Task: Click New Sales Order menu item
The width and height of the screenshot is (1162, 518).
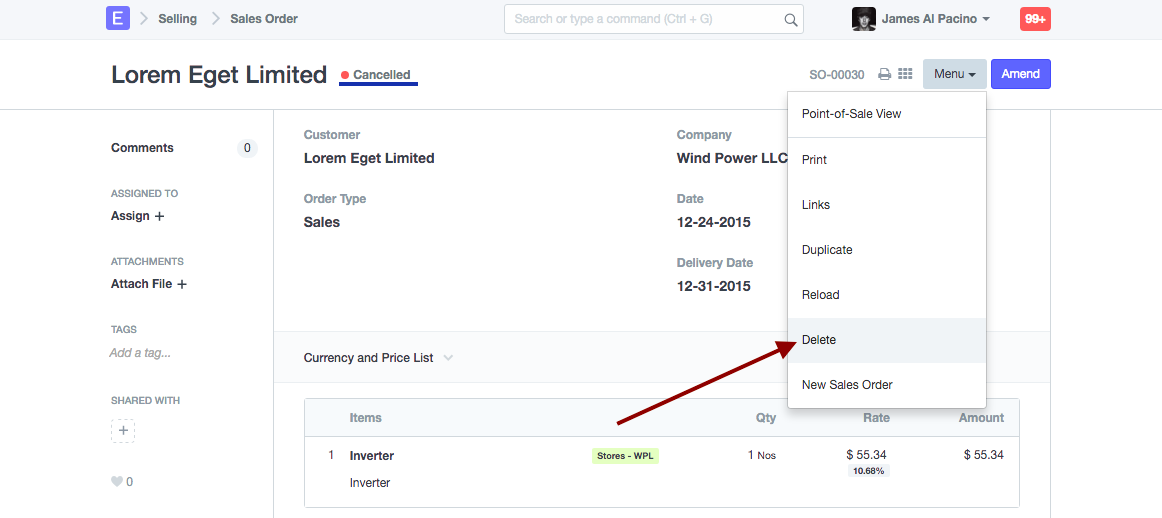Action: tap(847, 385)
